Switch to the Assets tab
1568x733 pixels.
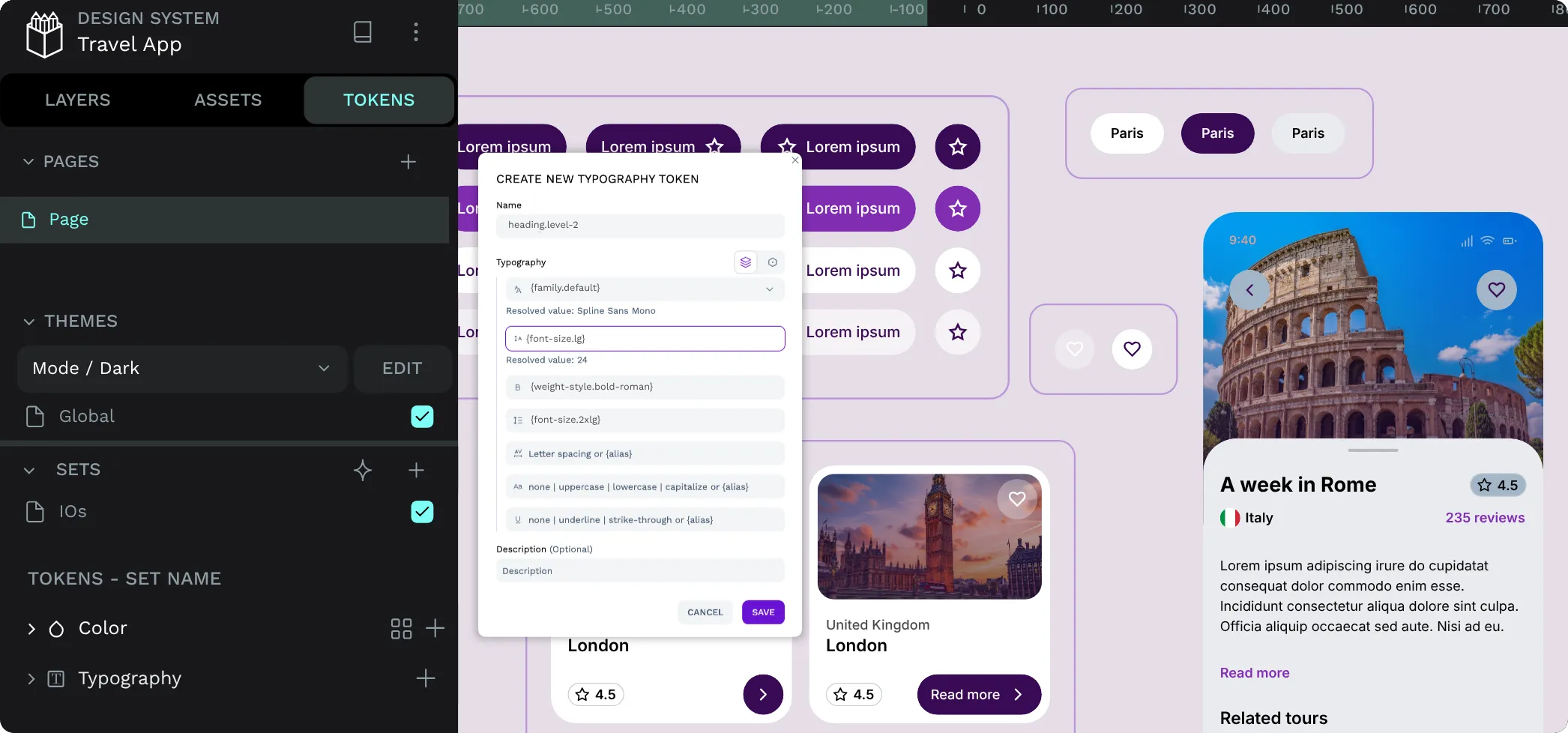click(228, 100)
